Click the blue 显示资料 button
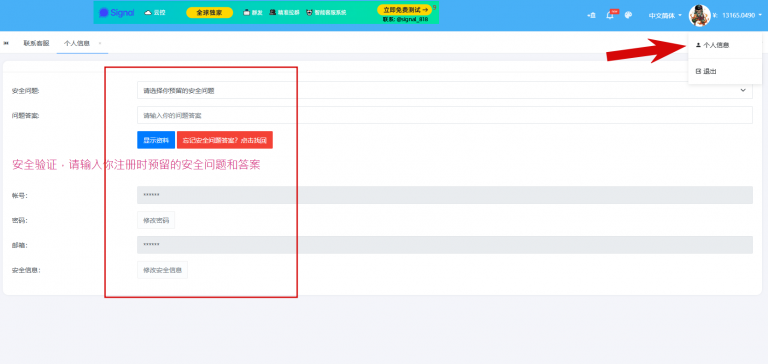This screenshot has width=768, height=364. (156, 140)
